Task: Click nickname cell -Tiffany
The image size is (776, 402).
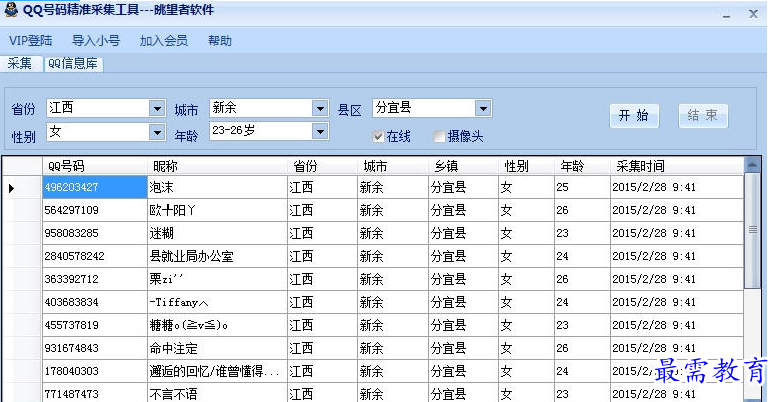Action: [217, 302]
